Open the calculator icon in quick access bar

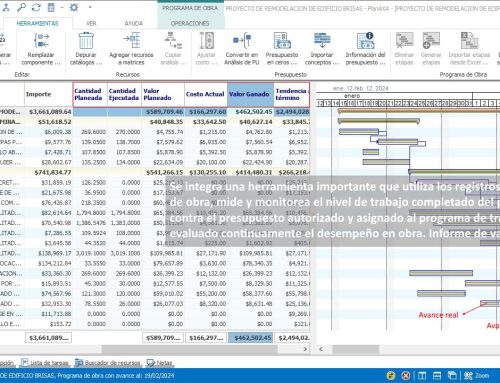51,7
